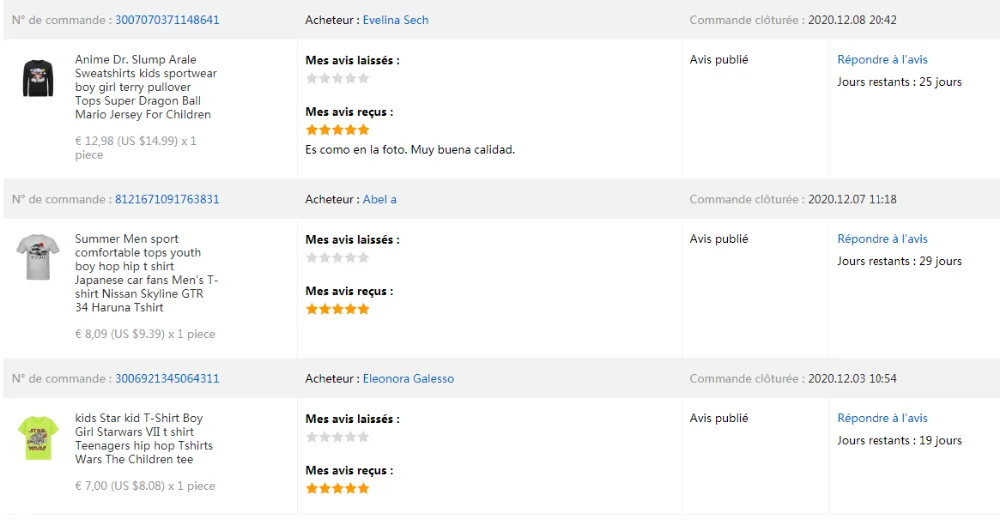Image resolution: width=1000 pixels, height=525 pixels.
Task: Open the Anime Dr. Slump Arale Sweatshirts product title
Action: [145, 87]
